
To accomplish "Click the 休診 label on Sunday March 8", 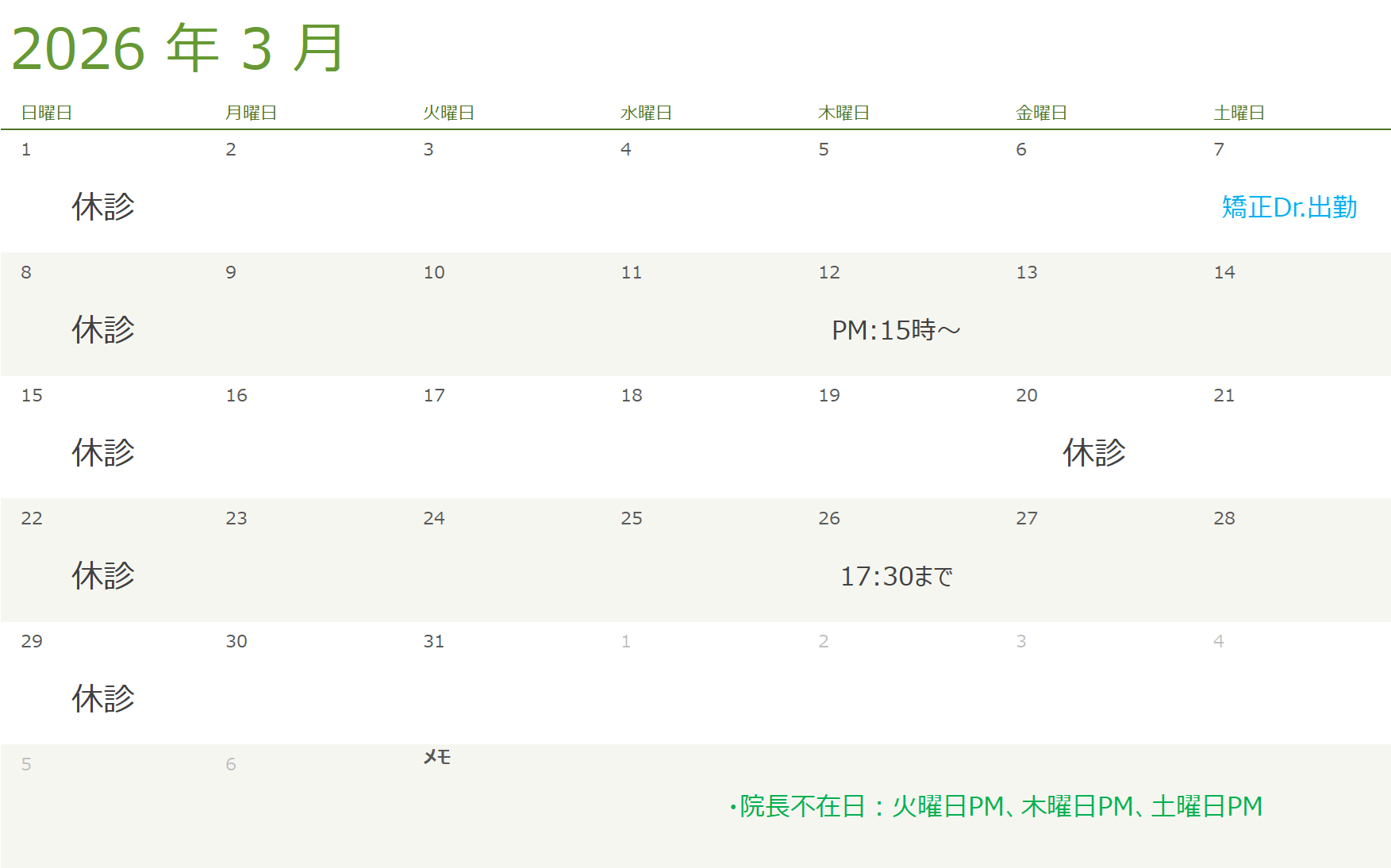I will pos(103,330).
